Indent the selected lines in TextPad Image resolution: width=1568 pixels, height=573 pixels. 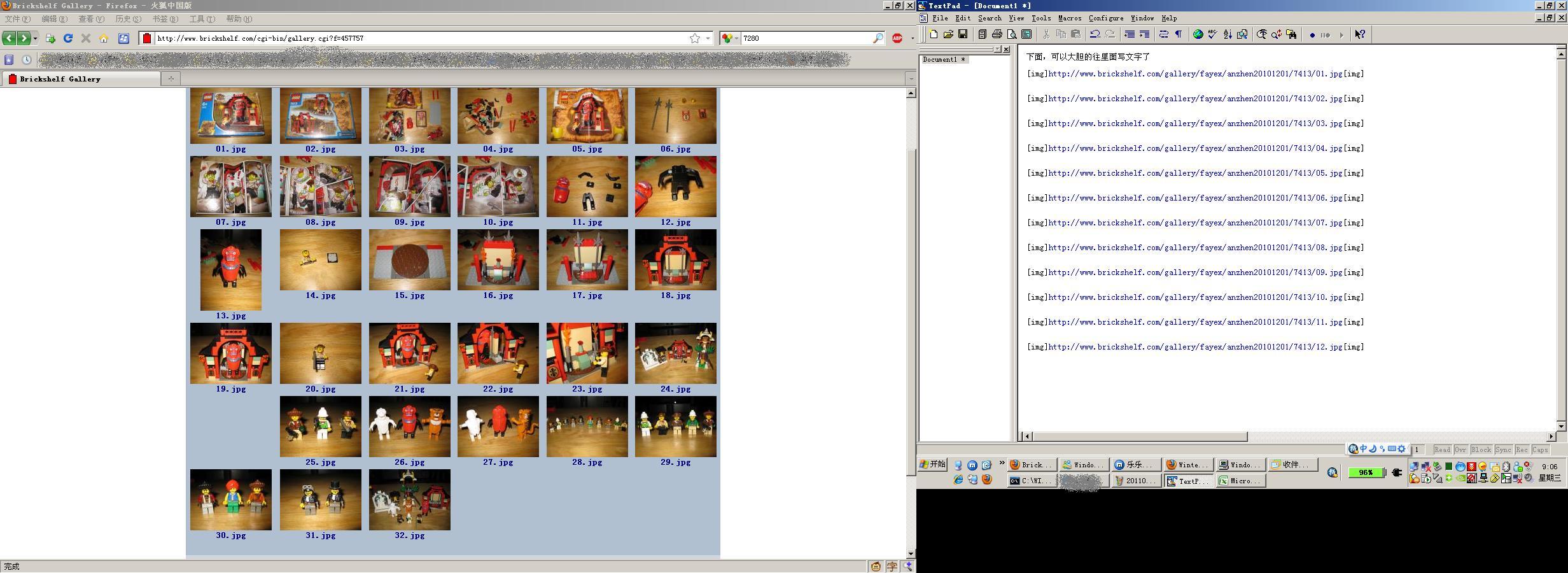click(1144, 34)
